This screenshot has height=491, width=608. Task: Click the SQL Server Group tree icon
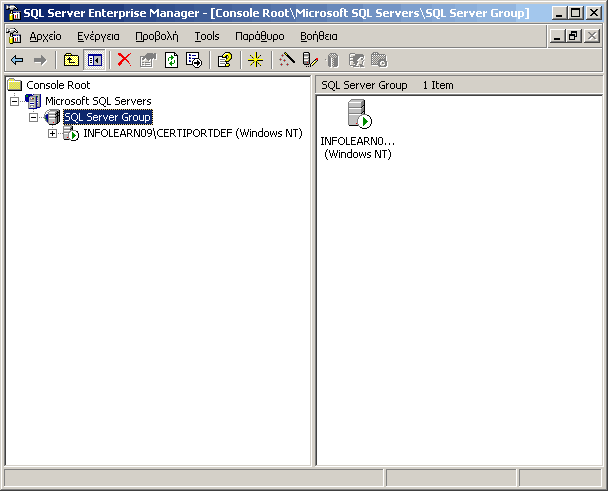[52, 117]
